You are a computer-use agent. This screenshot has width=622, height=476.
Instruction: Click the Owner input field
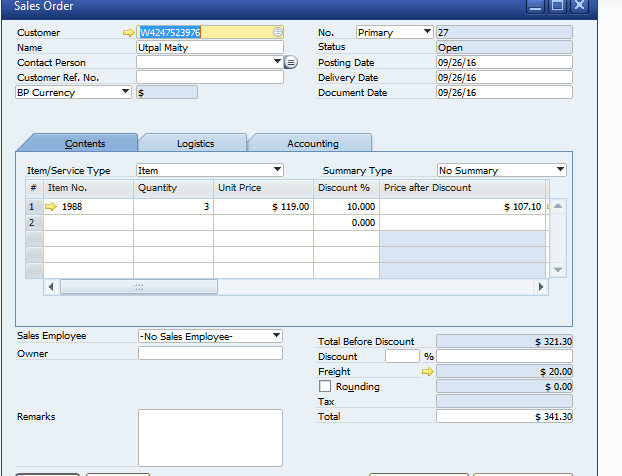(x=210, y=353)
